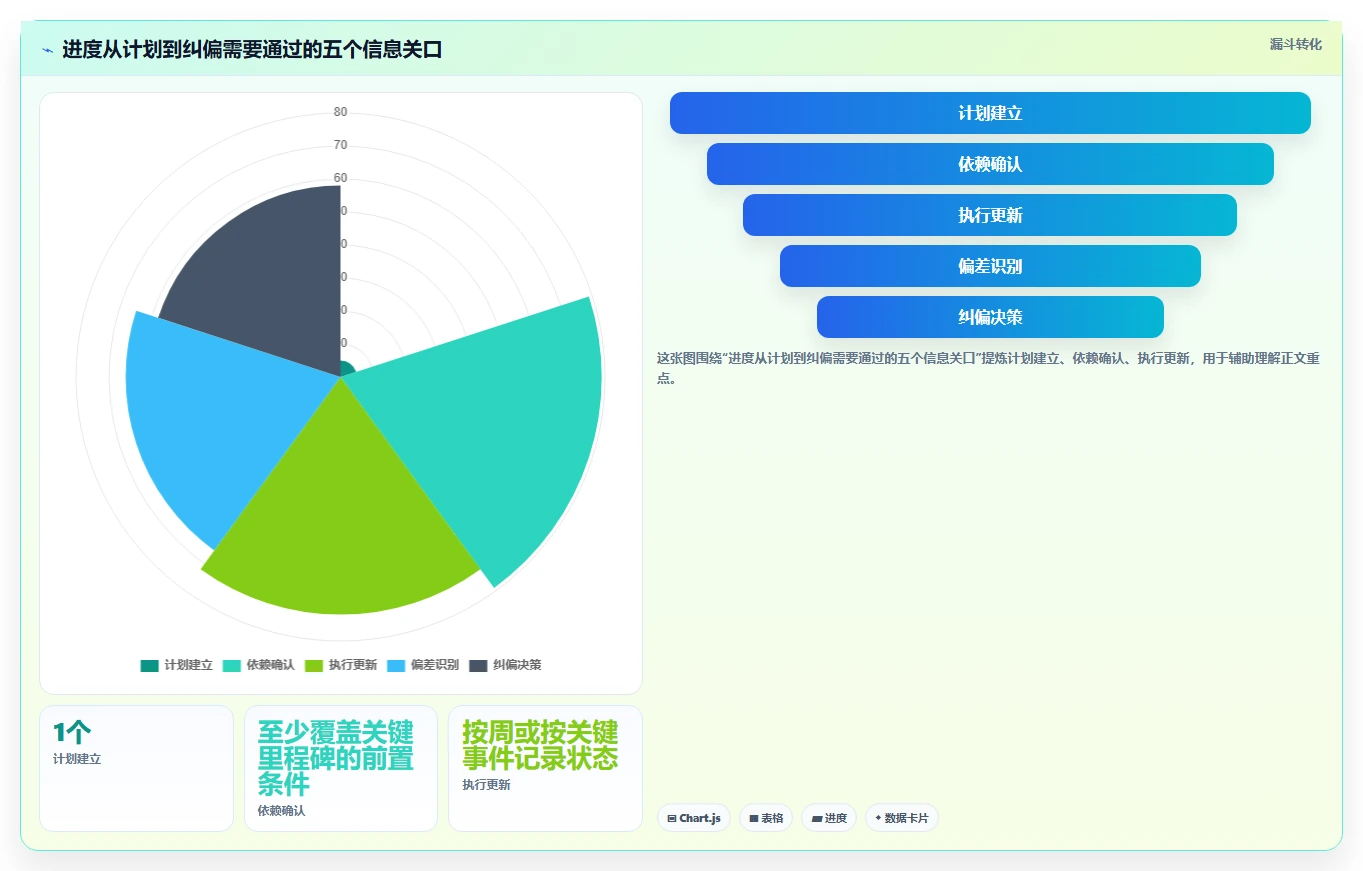
Task: Toggle the 依赖确认 legend item
Action: 259,665
